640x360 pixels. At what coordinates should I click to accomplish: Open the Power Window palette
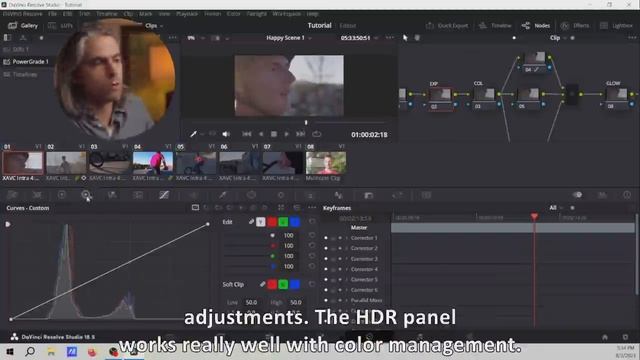[x=251, y=195]
